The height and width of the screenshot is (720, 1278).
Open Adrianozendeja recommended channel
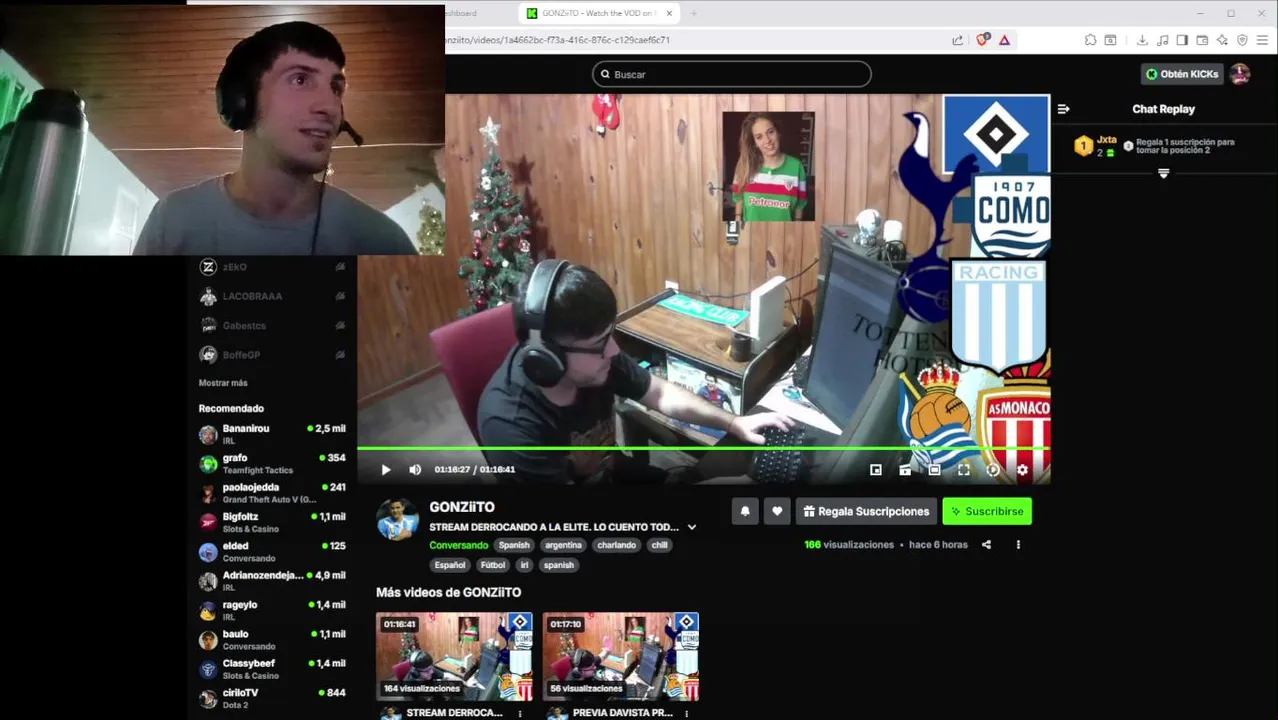click(x=272, y=581)
